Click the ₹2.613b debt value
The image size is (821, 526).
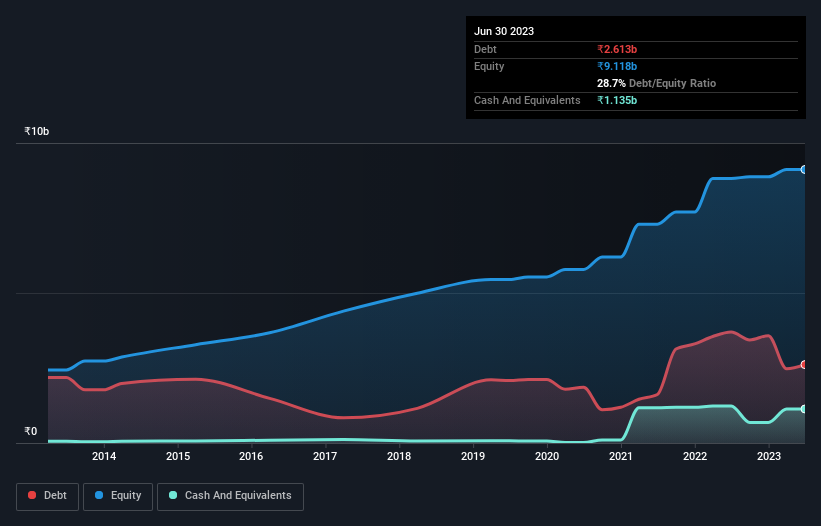(617, 49)
